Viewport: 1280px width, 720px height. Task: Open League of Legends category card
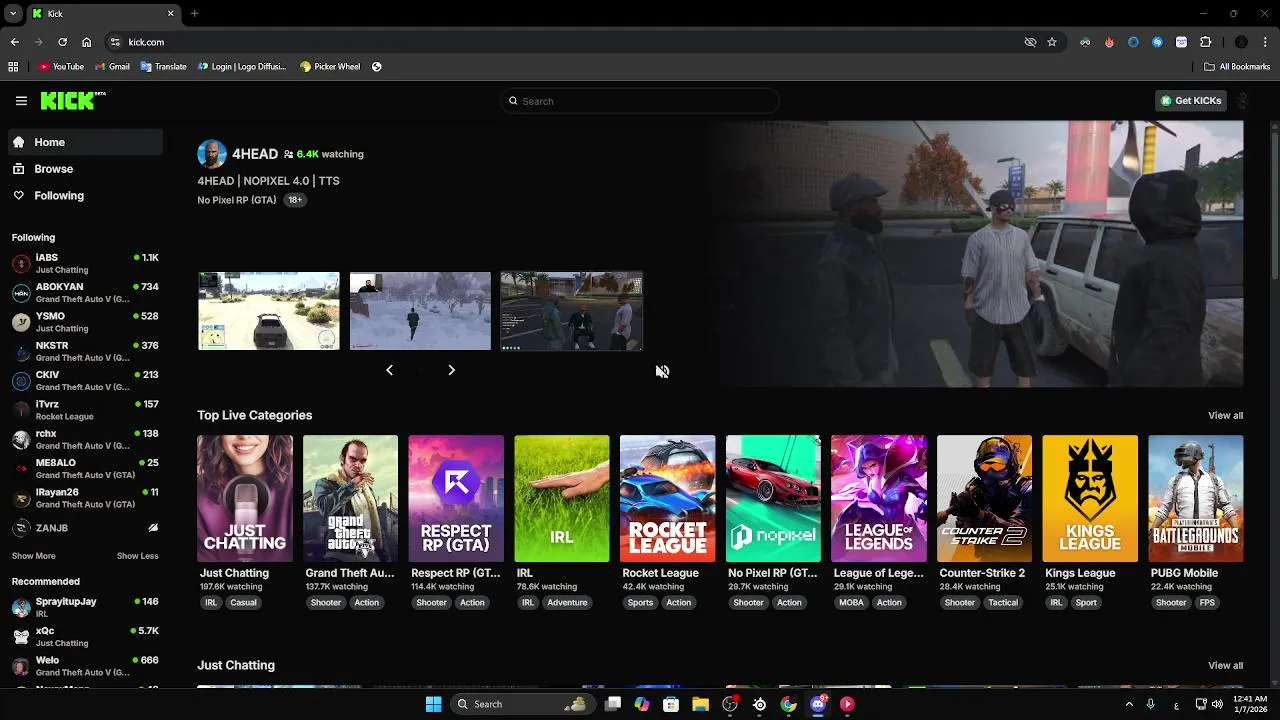tap(879, 498)
